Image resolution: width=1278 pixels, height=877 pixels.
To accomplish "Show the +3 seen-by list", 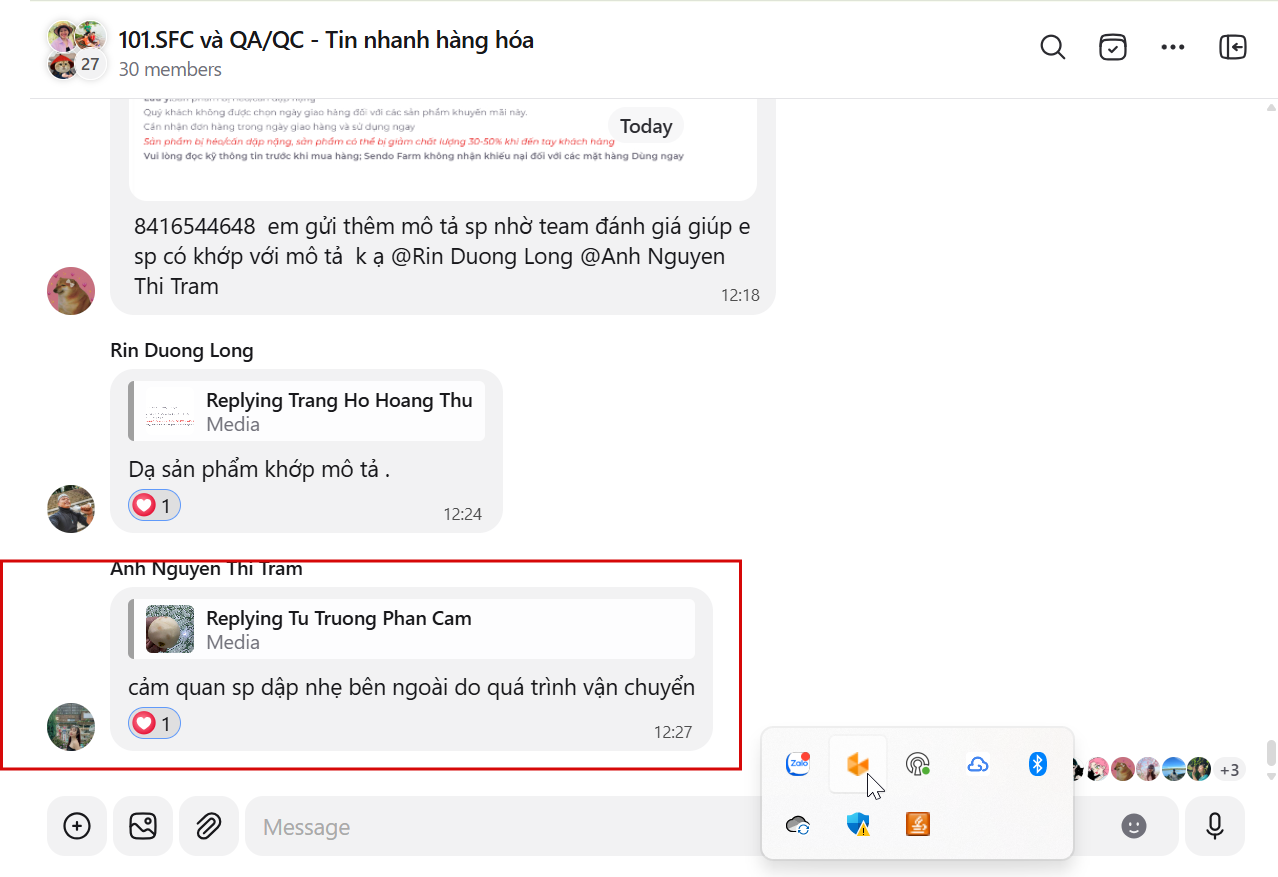I will tap(1230, 770).
